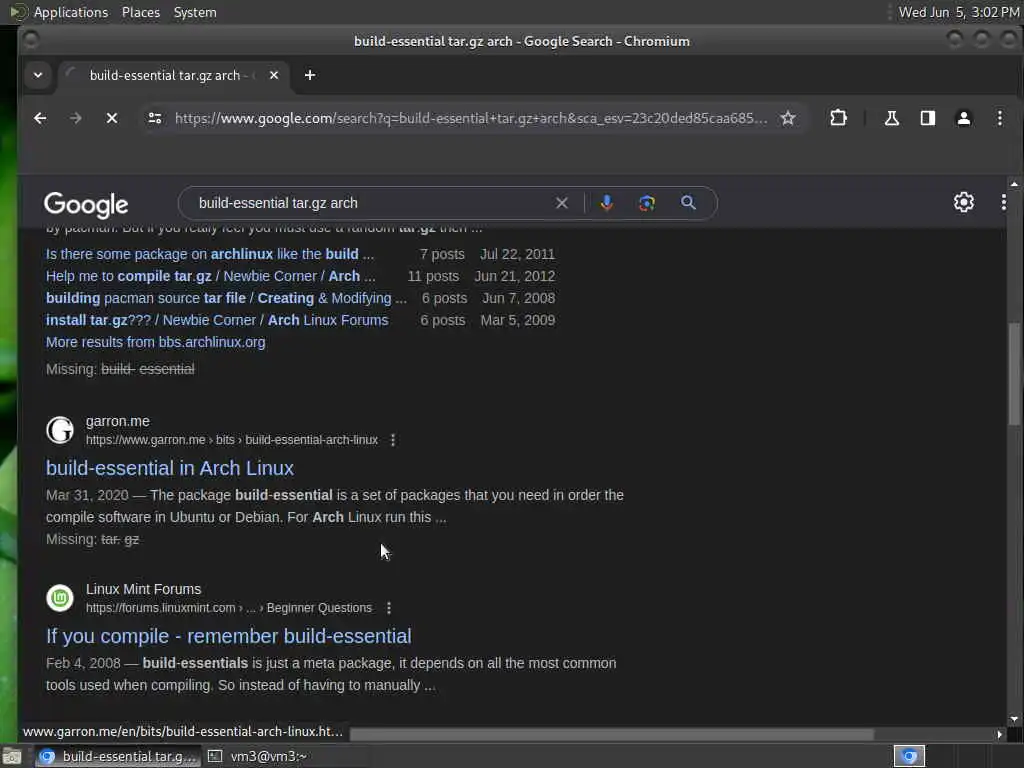Image resolution: width=1024 pixels, height=768 pixels.
Task: Close the build-essential tar.gz arch tab
Action: [x=274, y=75]
